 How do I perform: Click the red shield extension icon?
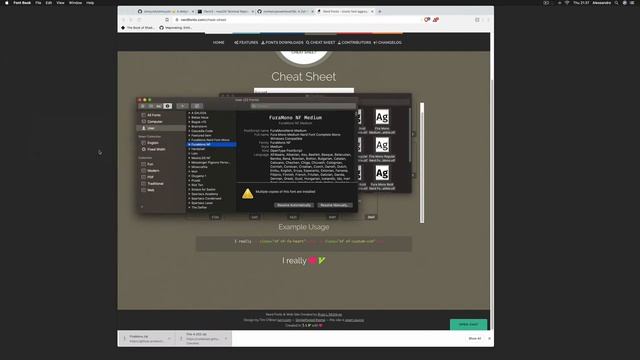427,20
